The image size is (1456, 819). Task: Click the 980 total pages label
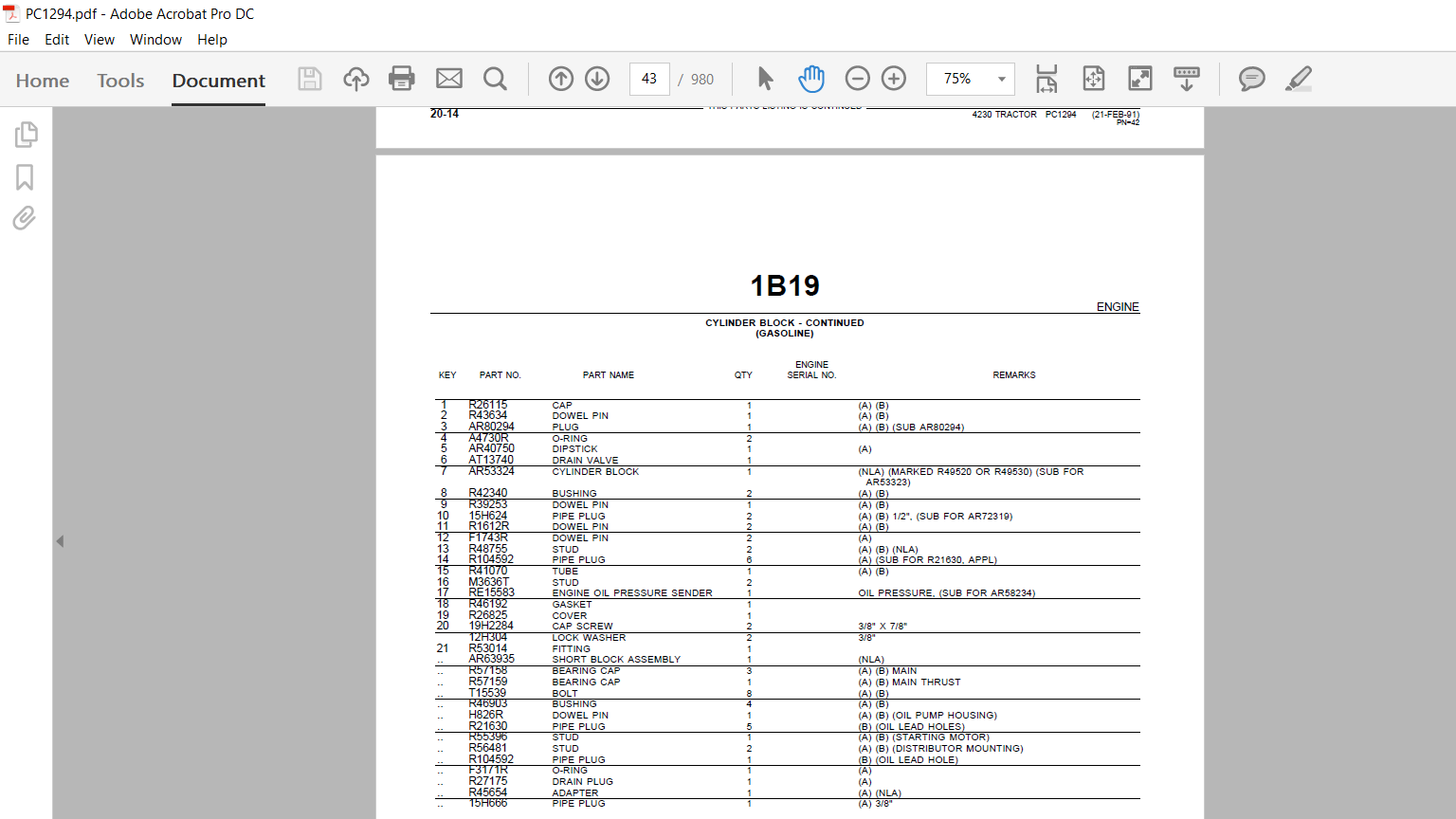point(702,80)
